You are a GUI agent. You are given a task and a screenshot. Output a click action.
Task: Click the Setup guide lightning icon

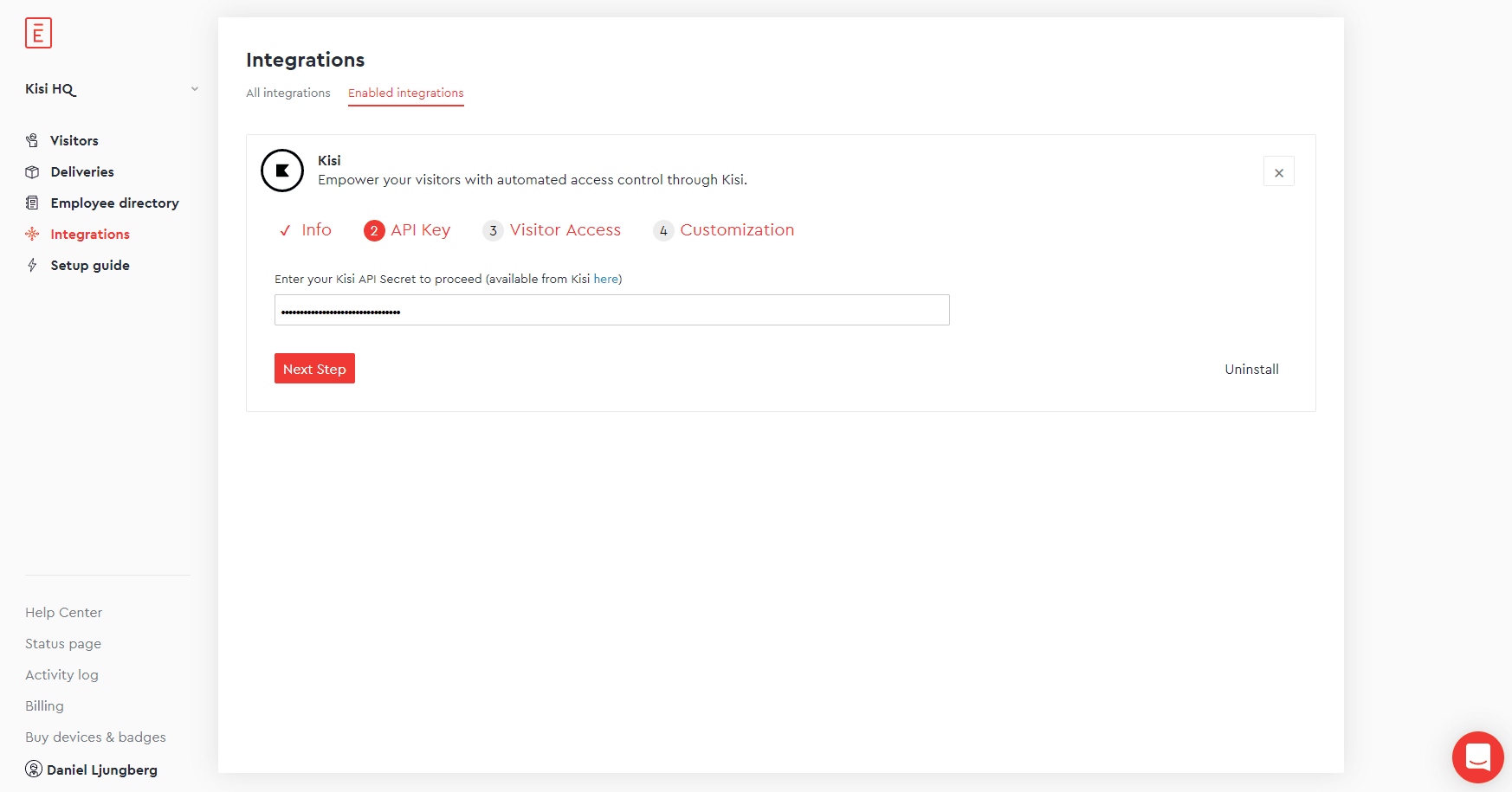click(32, 265)
